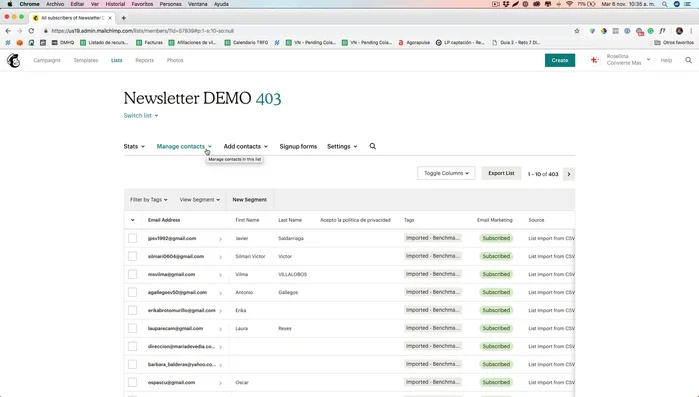Open the Favoritos menu in menu bar
The width and height of the screenshot is (699, 397).
[142, 4]
